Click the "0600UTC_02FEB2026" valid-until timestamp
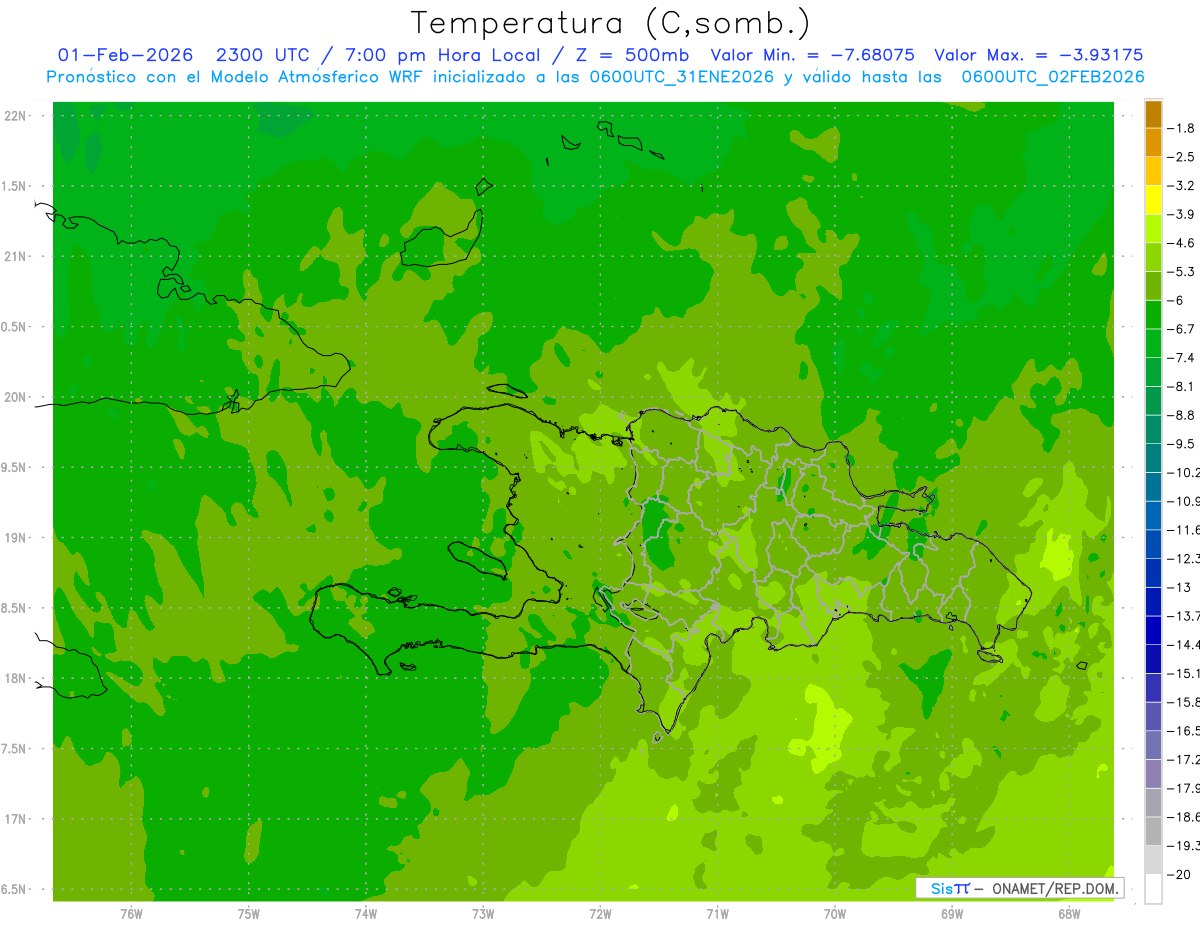 tap(1053, 77)
